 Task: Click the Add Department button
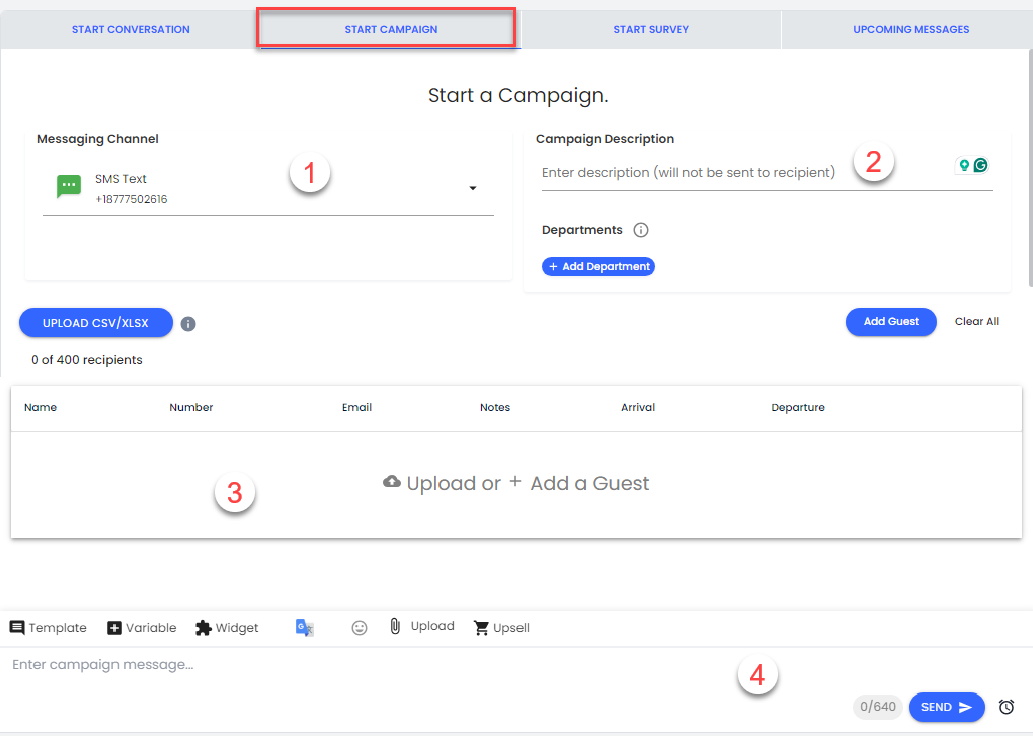598,267
